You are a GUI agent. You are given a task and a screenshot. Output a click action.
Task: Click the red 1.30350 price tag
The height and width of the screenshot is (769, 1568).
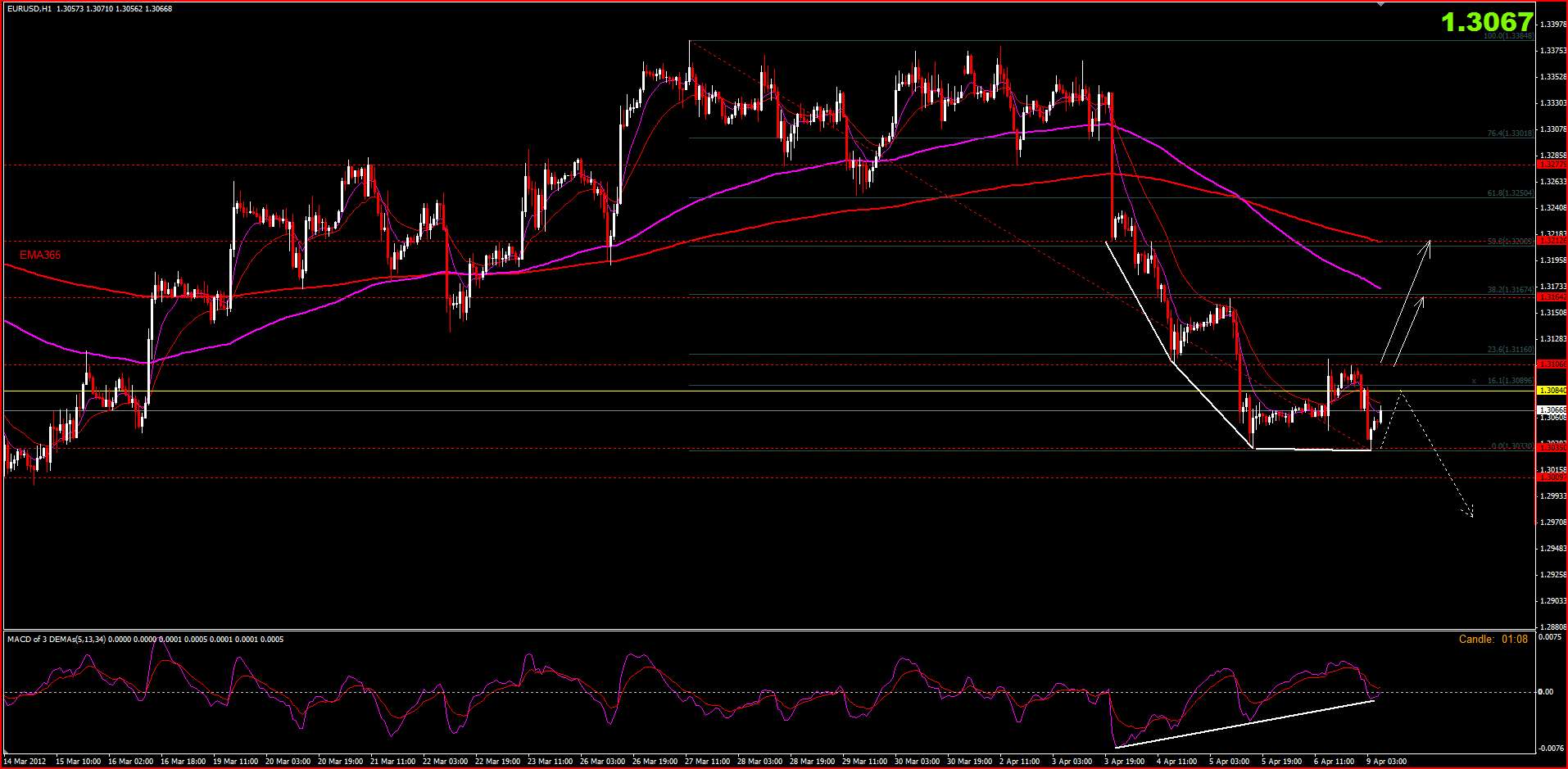(x=1552, y=447)
